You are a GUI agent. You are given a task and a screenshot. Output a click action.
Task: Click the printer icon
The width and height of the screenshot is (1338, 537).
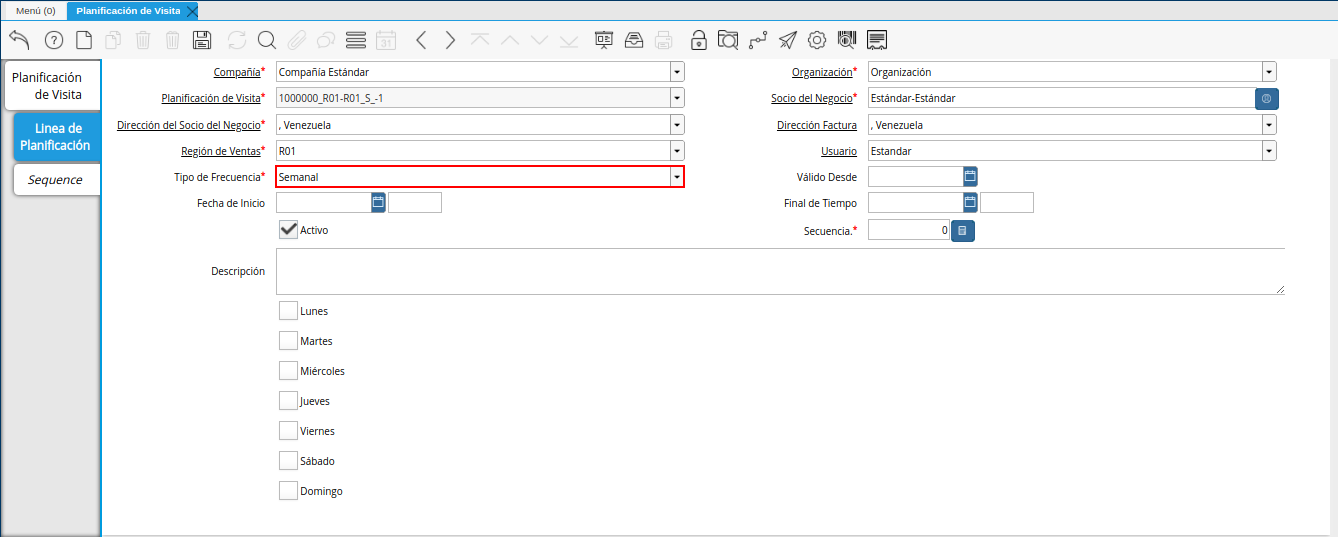(664, 40)
